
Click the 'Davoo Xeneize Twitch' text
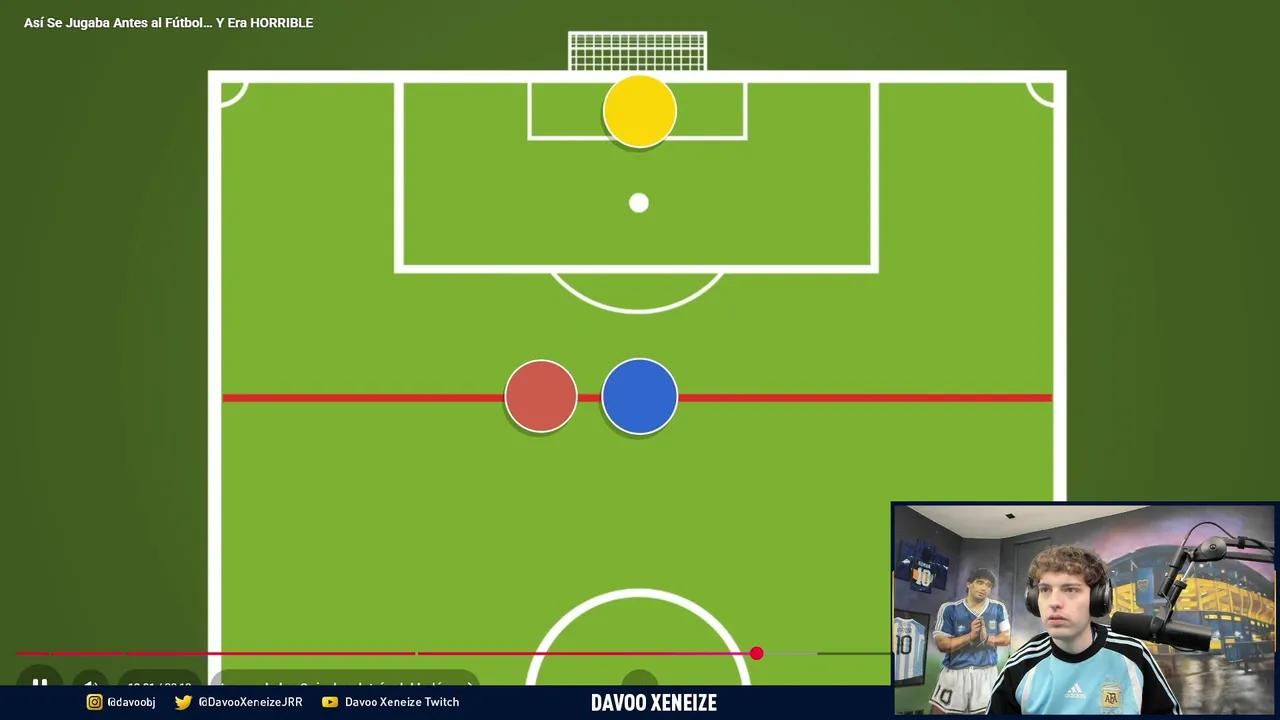coord(402,702)
